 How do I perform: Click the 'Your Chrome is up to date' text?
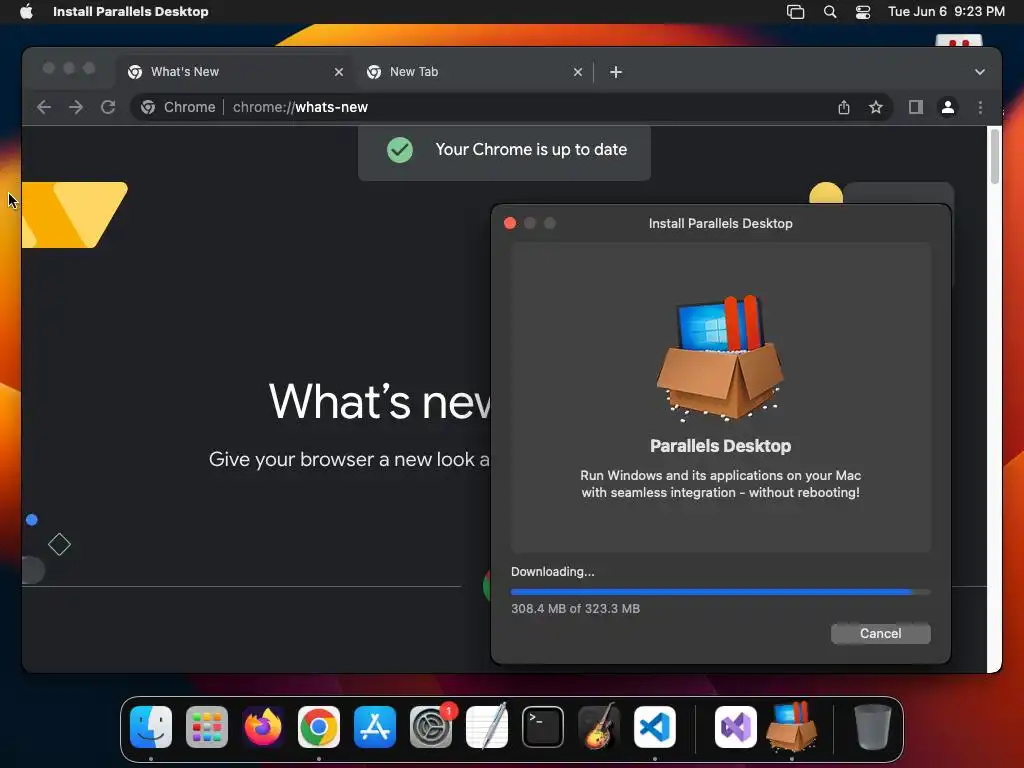pyautogui.click(x=531, y=150)
